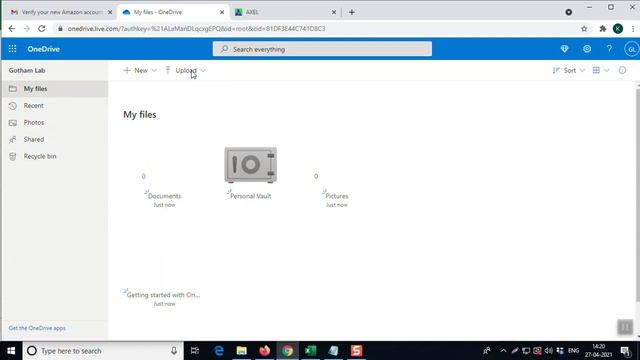Click the browser address bar URL
Screen dimensions: 640x360
pyautogui.click(x=196, y=29)
